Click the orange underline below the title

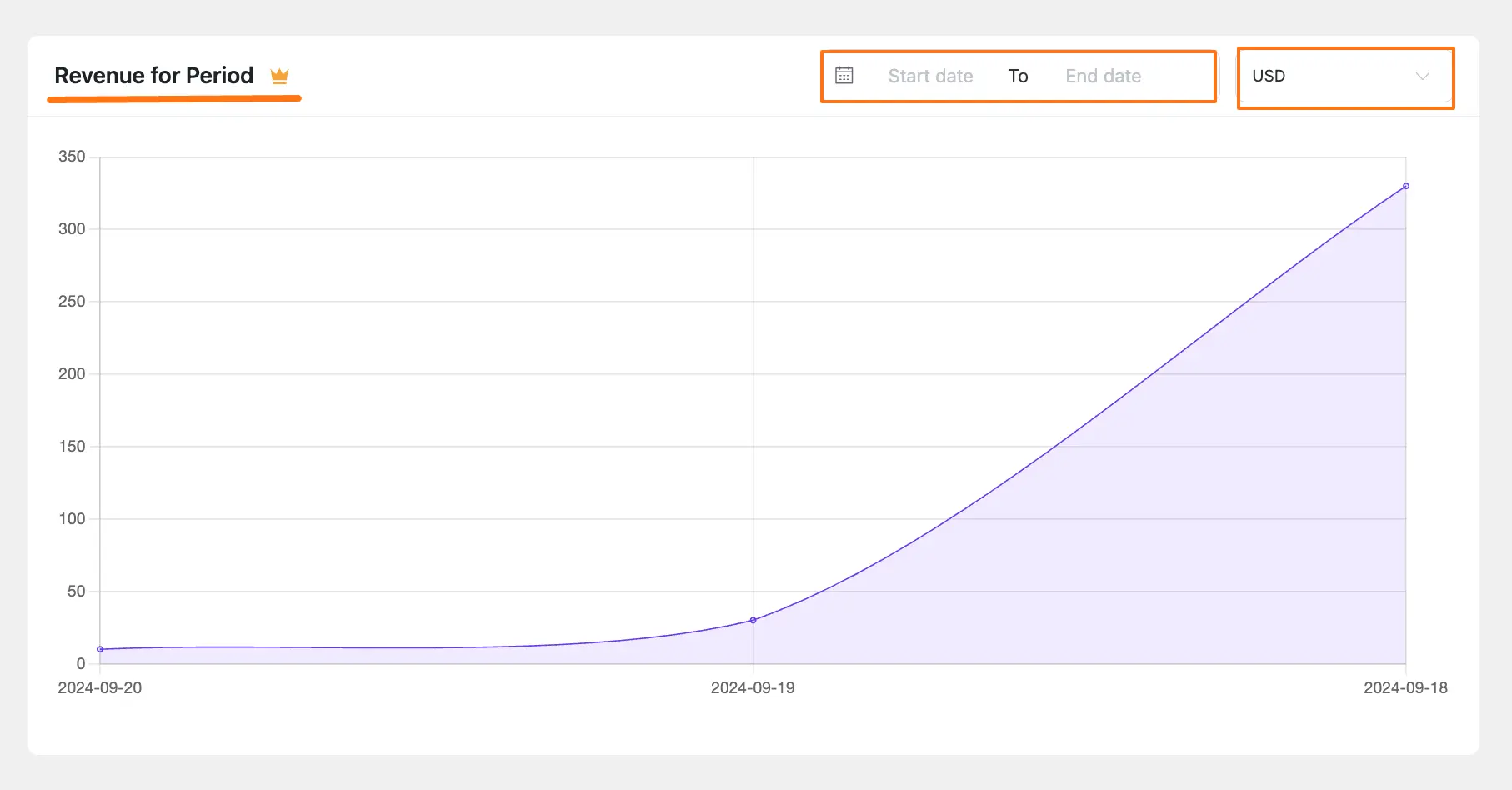pyautogui.click(x=174, y=97)
